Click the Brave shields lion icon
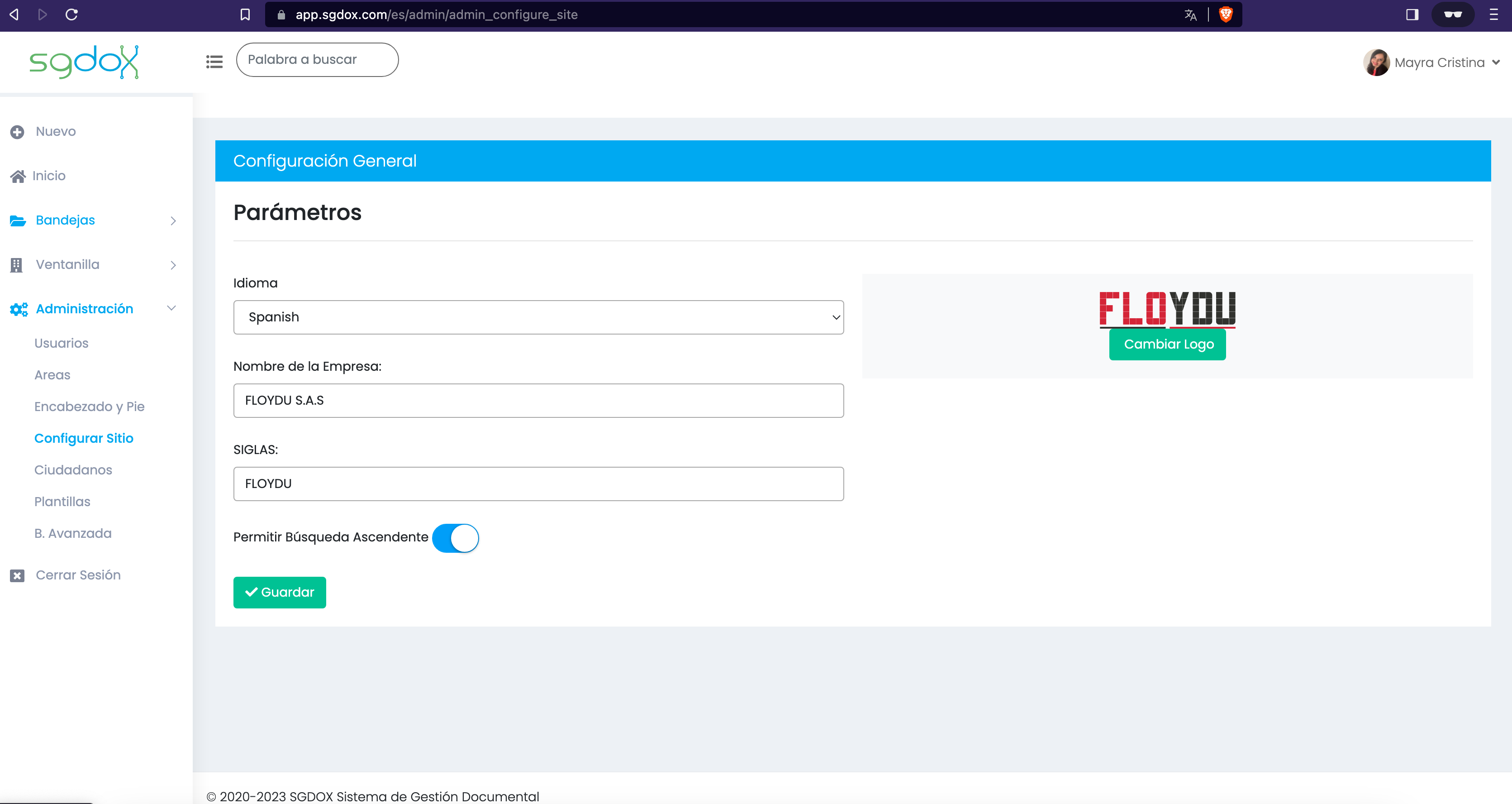The width and height of the screenshot is (1512, 804). pos(1226,14)
